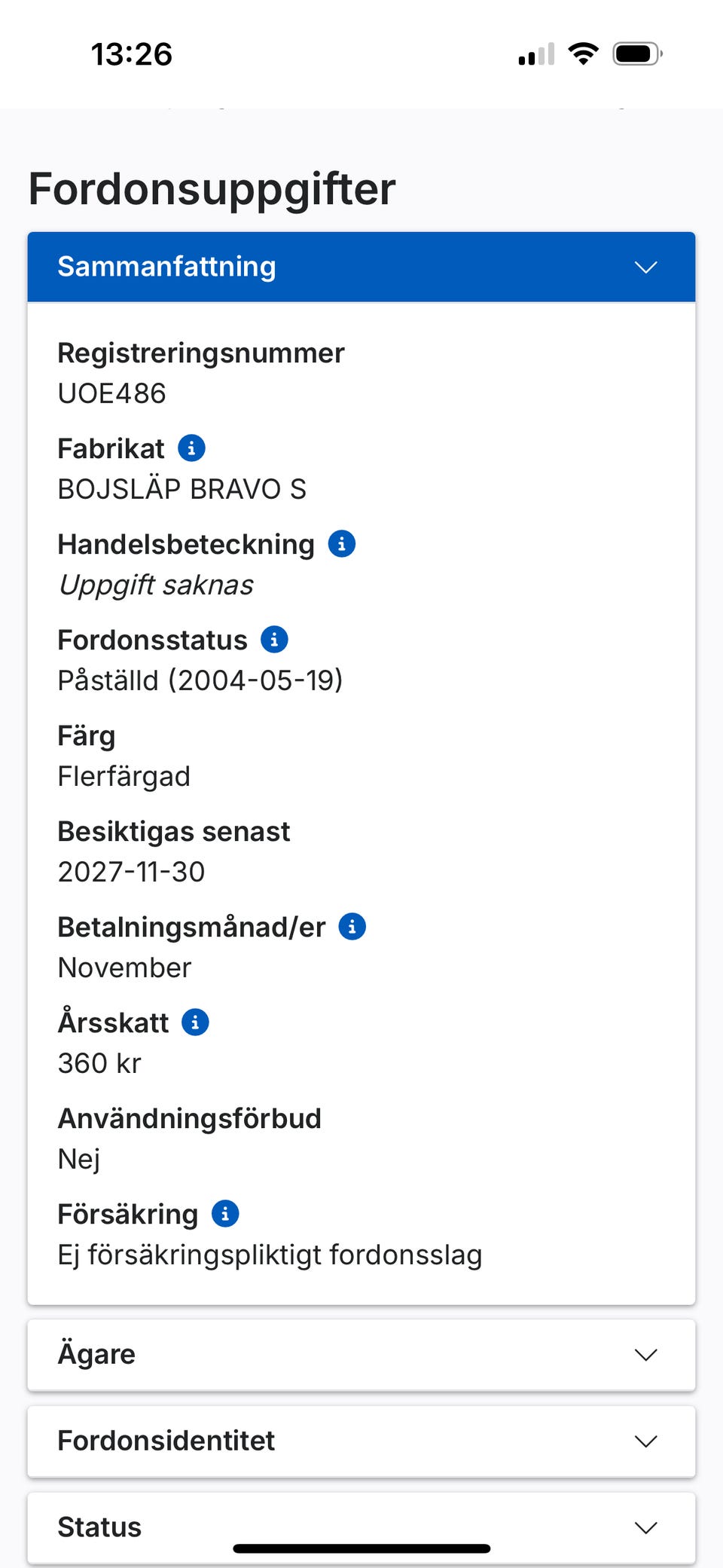Expand the Ägare section chevron
The height and width of the screenshot is (1568, 723).
pos(646,1355)
